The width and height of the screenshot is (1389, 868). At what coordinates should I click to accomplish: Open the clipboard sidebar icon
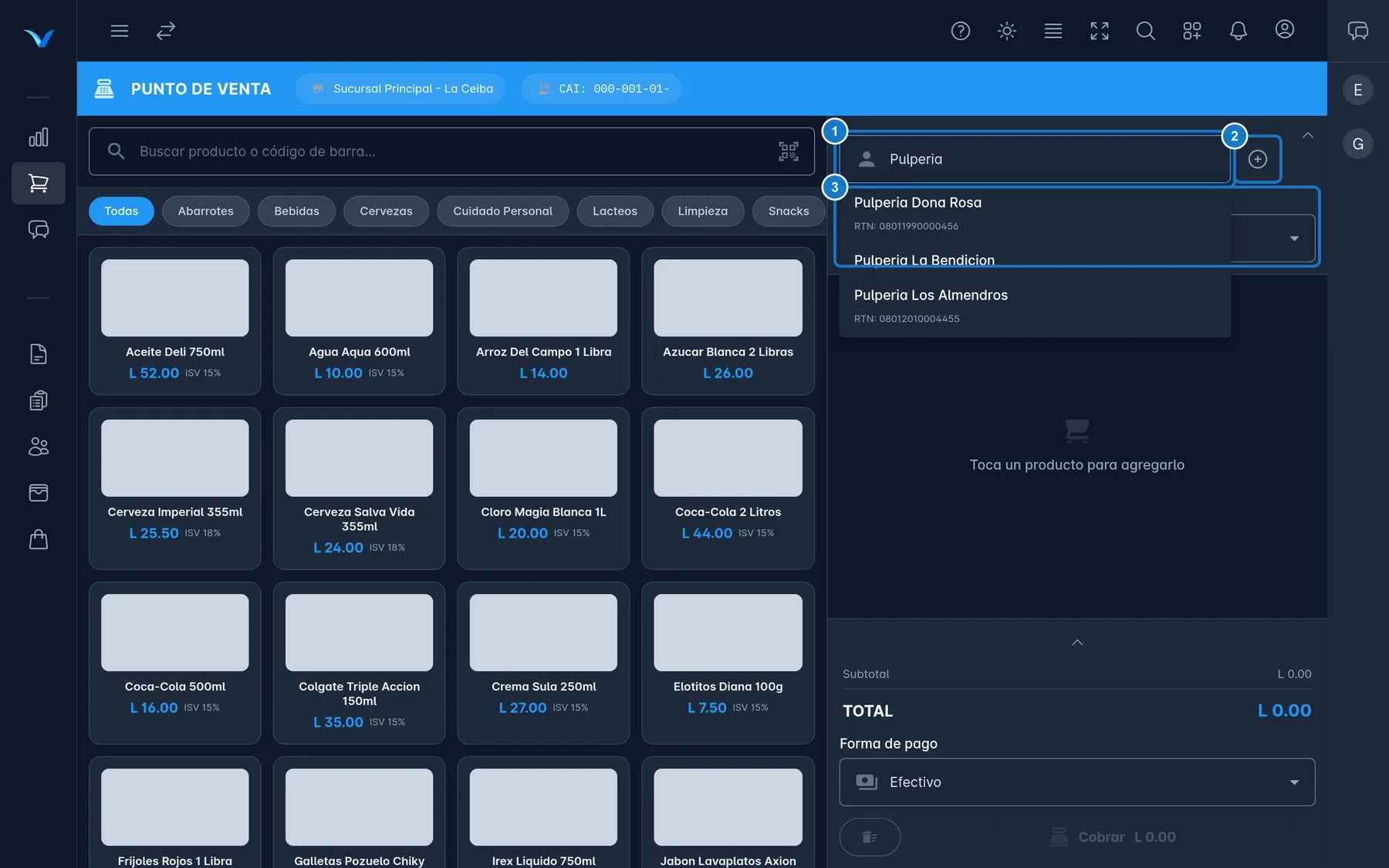[x=39, y=400]
